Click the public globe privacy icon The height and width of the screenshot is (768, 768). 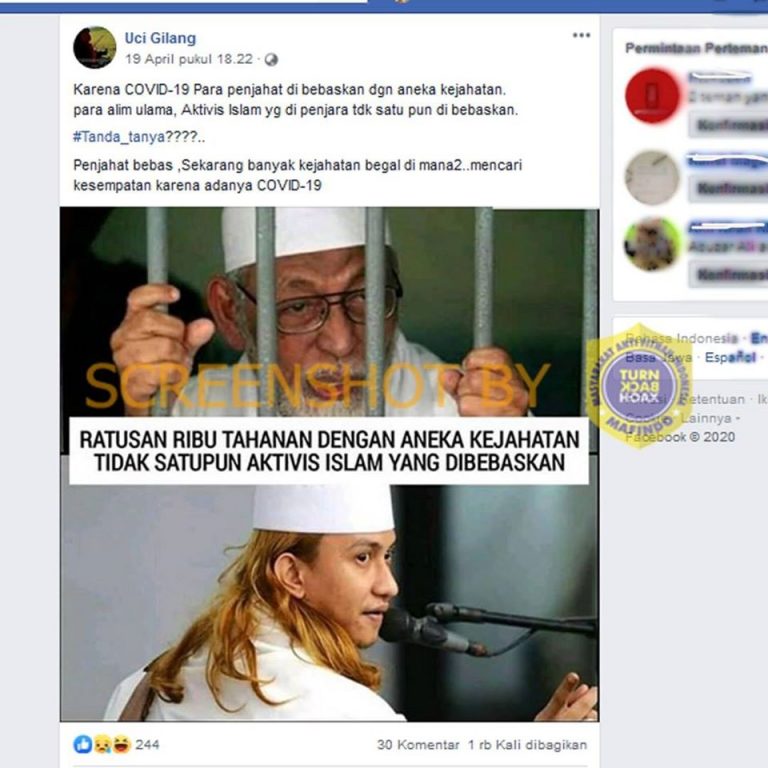(271, 60)
